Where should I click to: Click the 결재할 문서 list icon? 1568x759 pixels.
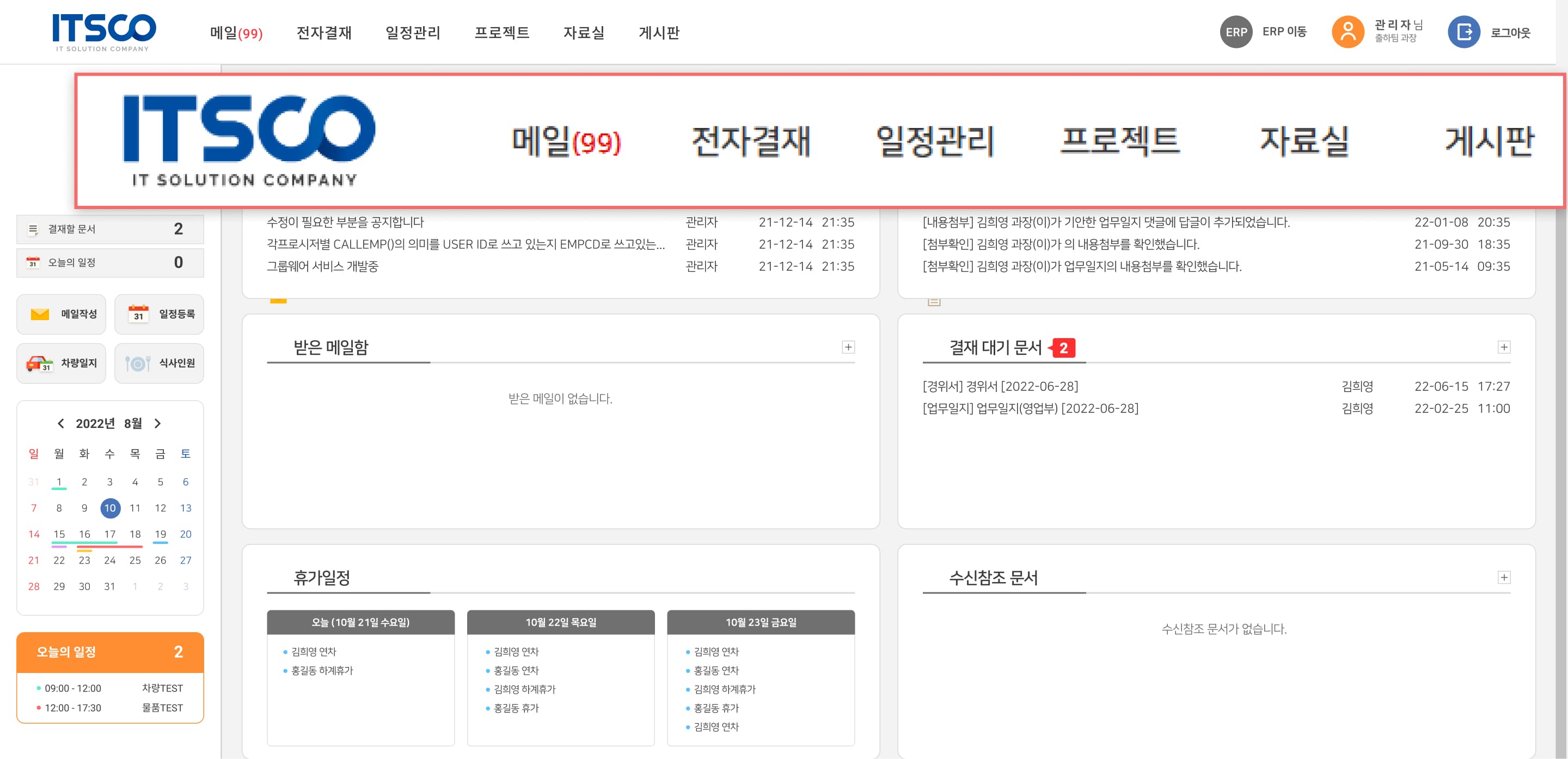click(33, 229)
